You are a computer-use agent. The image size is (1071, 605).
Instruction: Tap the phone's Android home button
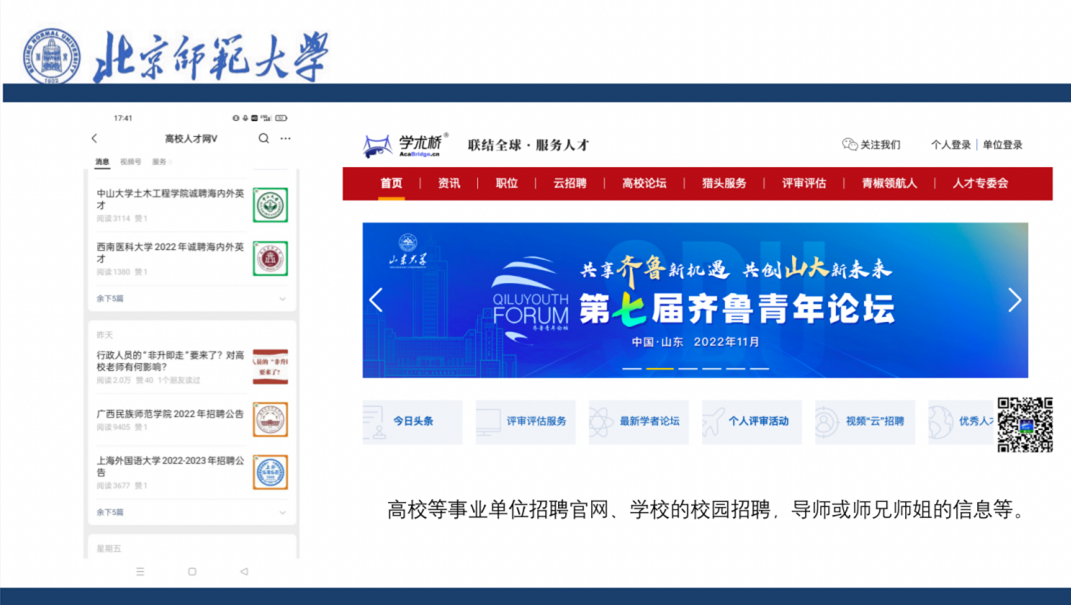pyautogui.click(x=192, y=572)
